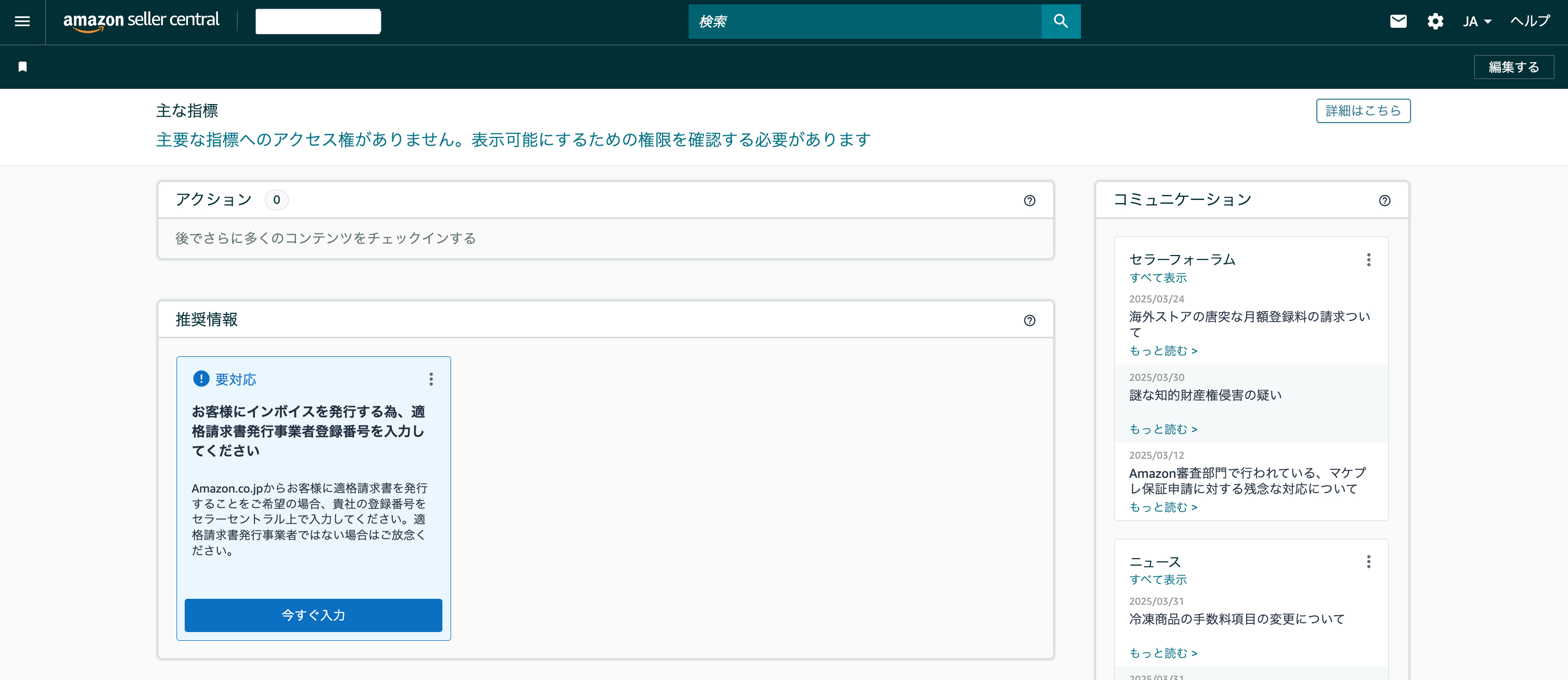Focus the 検索 search input field
The width and height of the screenshot is (1568, 680).
864,21
